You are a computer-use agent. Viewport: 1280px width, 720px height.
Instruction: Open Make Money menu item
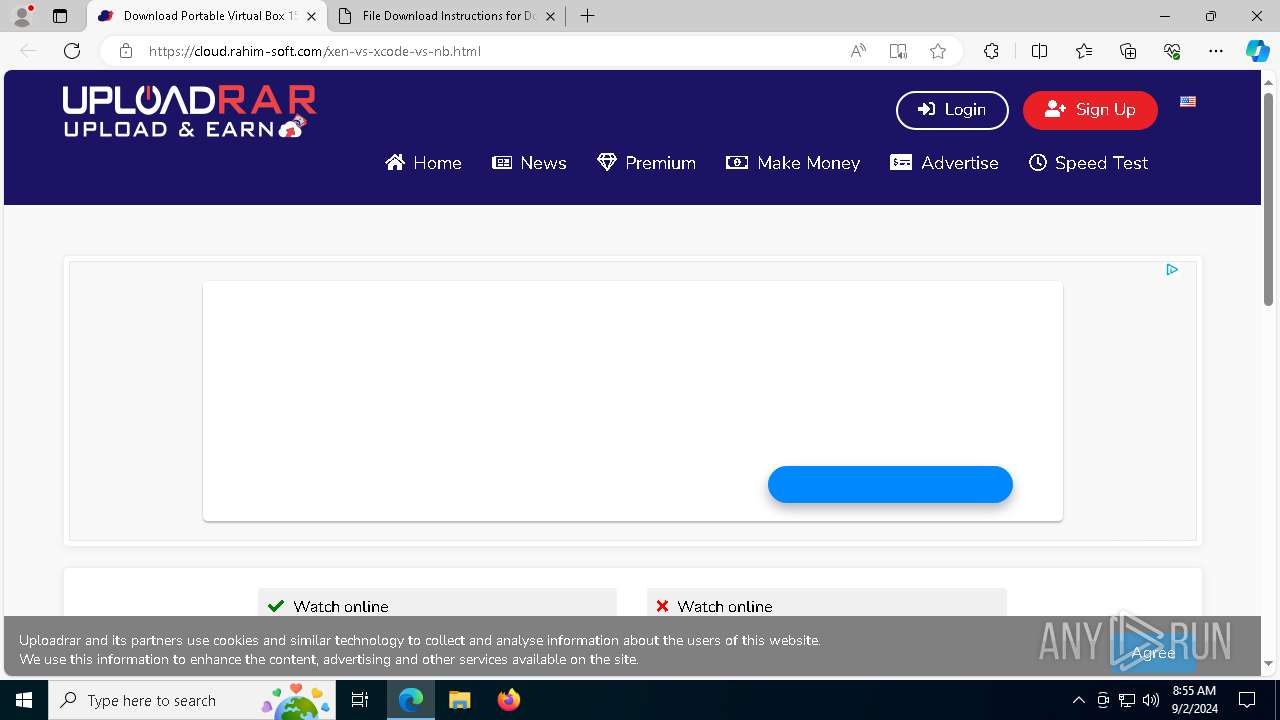793,163
